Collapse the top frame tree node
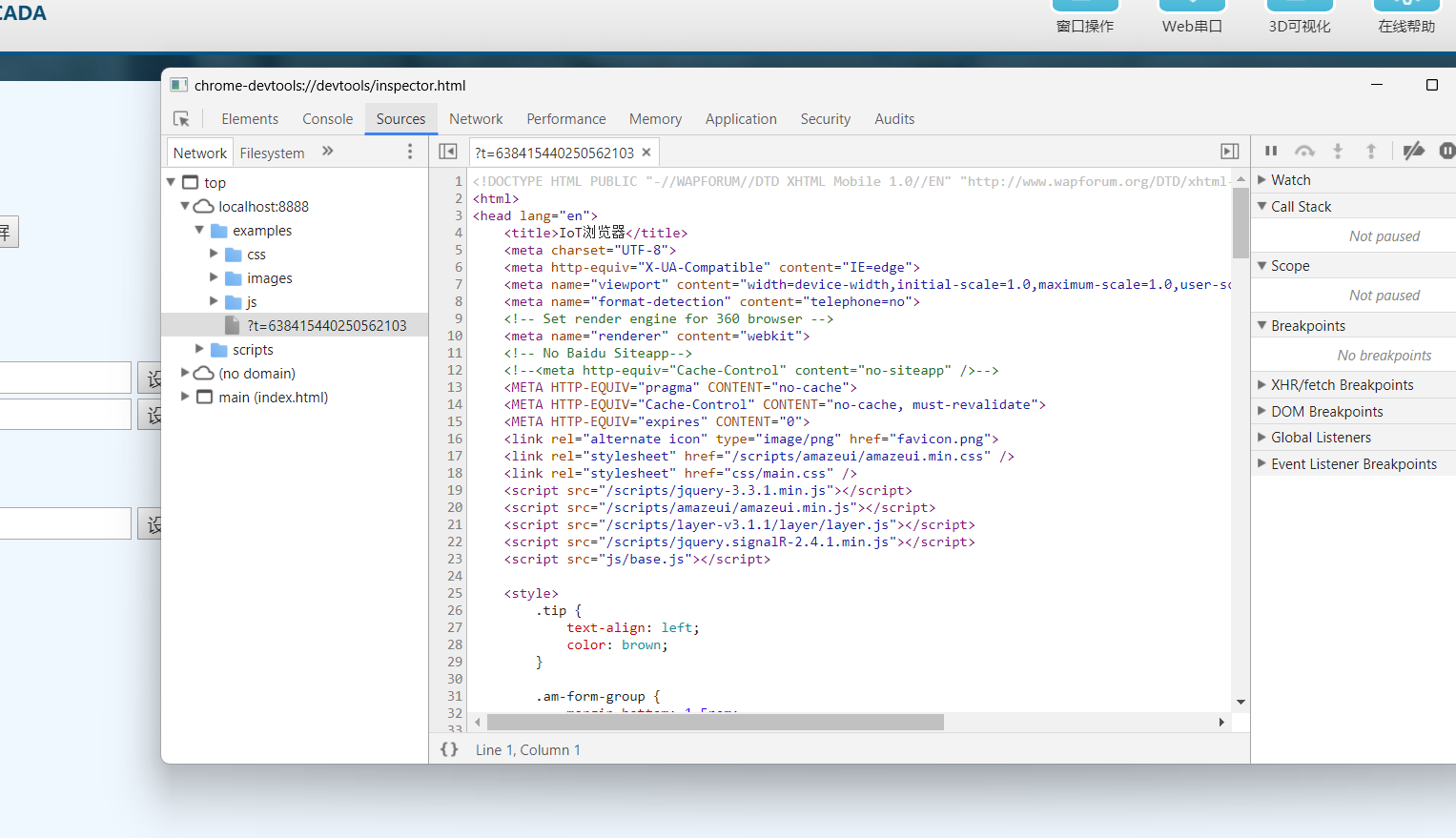Screen dimensions: 1456x838 point(172,182)
